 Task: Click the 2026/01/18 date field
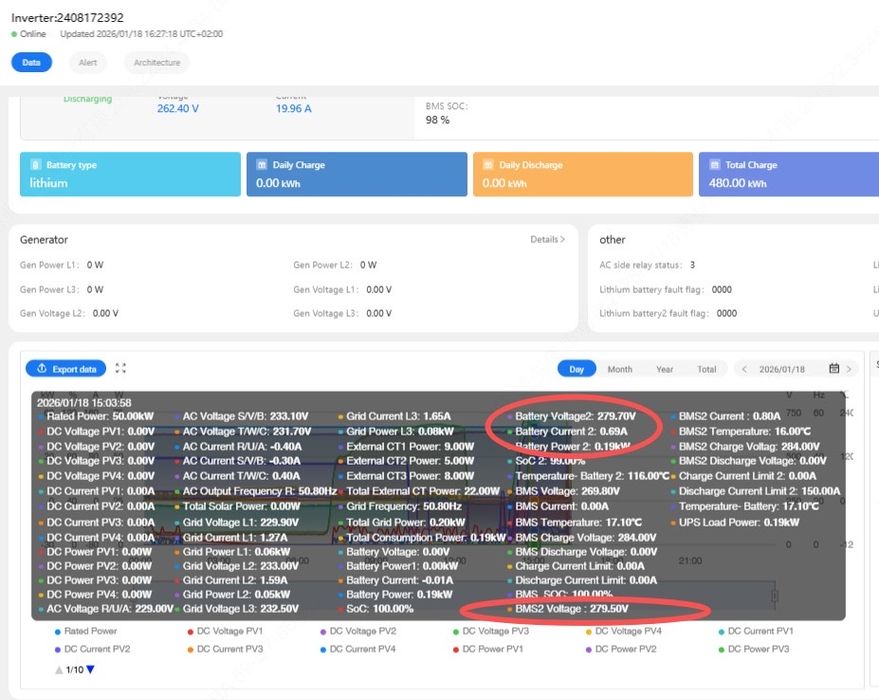pyautogui.click(x=781, y=369)
